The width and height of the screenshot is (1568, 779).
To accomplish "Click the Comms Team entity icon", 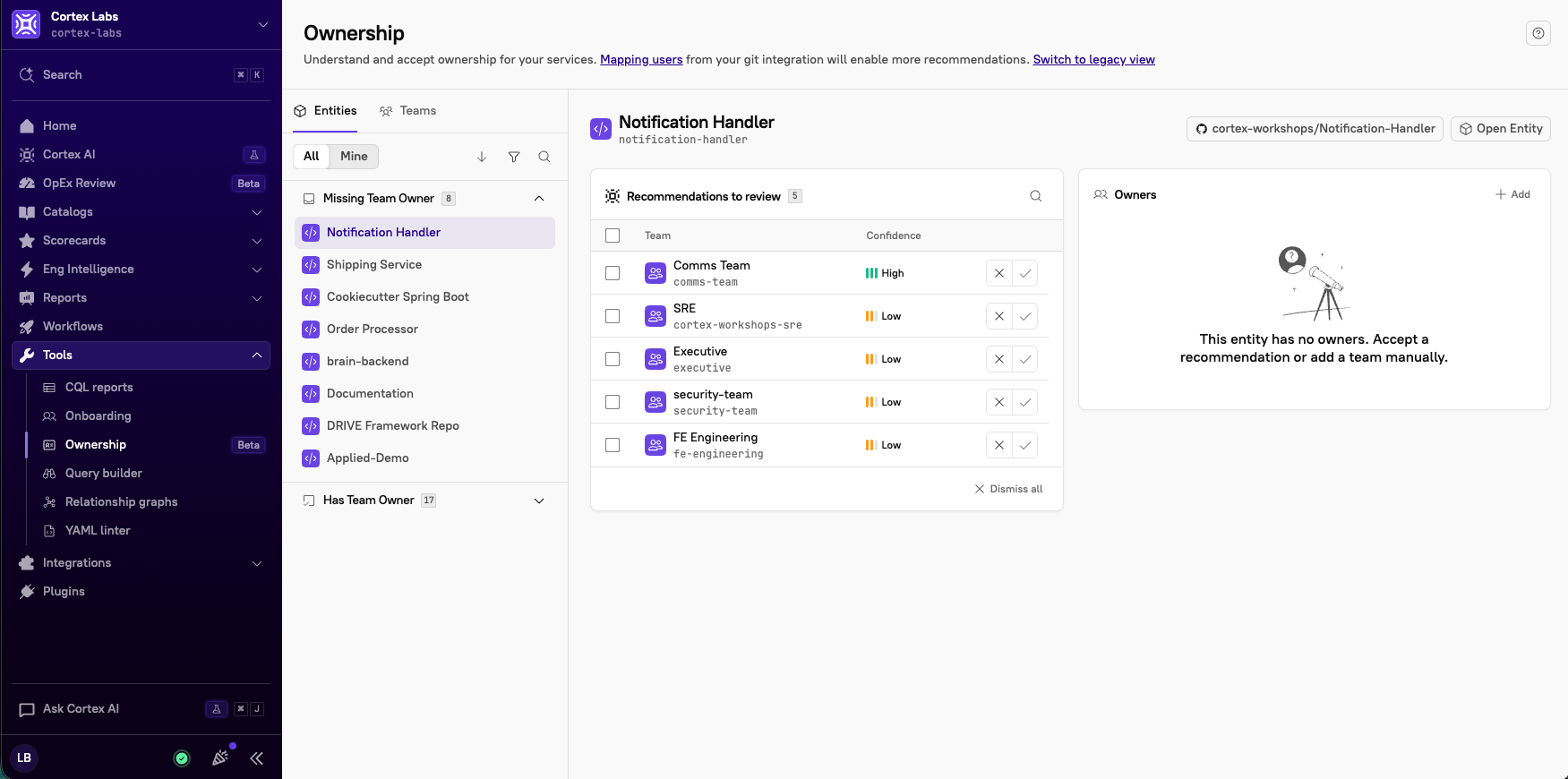I will 655,273.
